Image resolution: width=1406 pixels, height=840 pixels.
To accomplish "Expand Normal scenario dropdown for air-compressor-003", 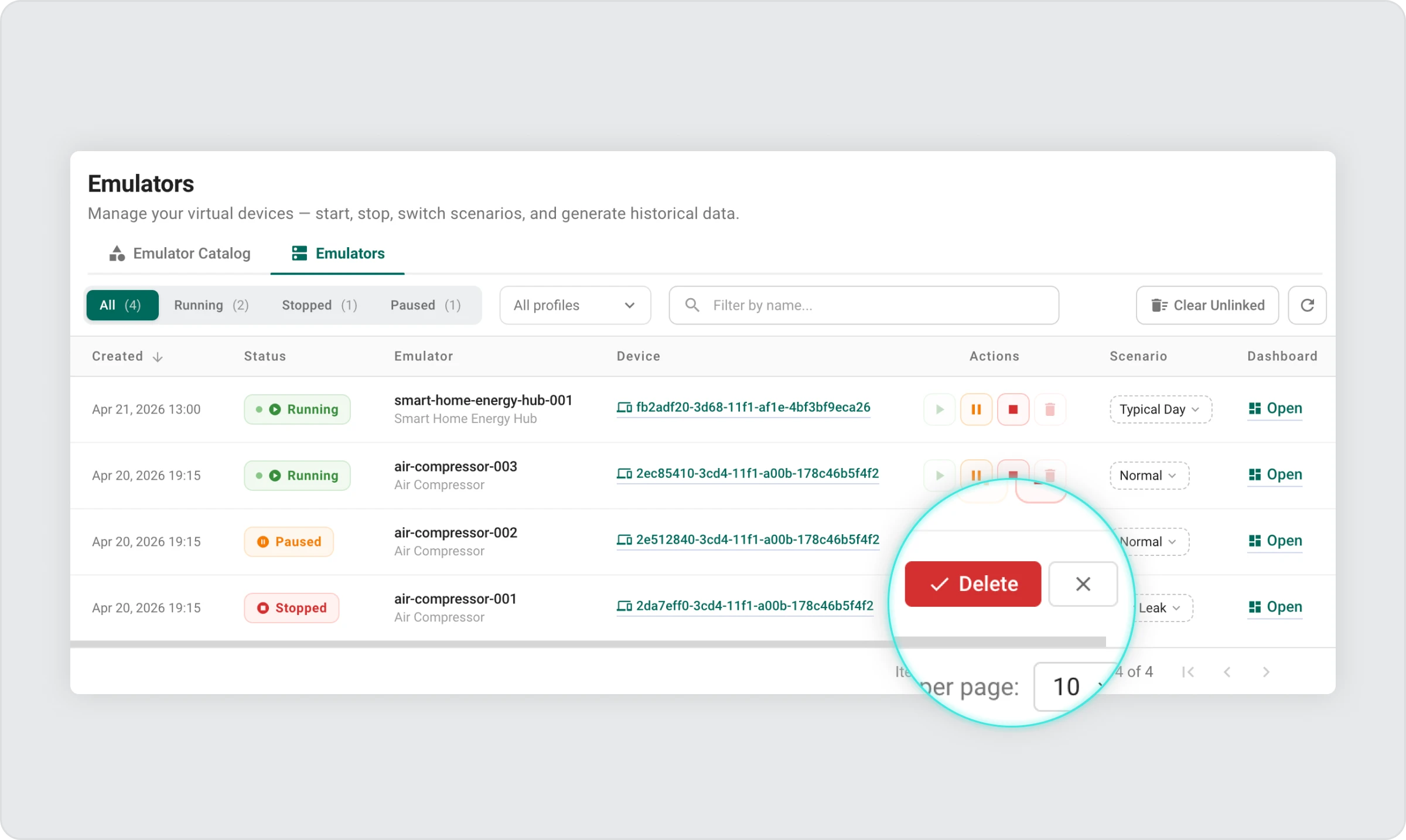I will point(1149,476).
